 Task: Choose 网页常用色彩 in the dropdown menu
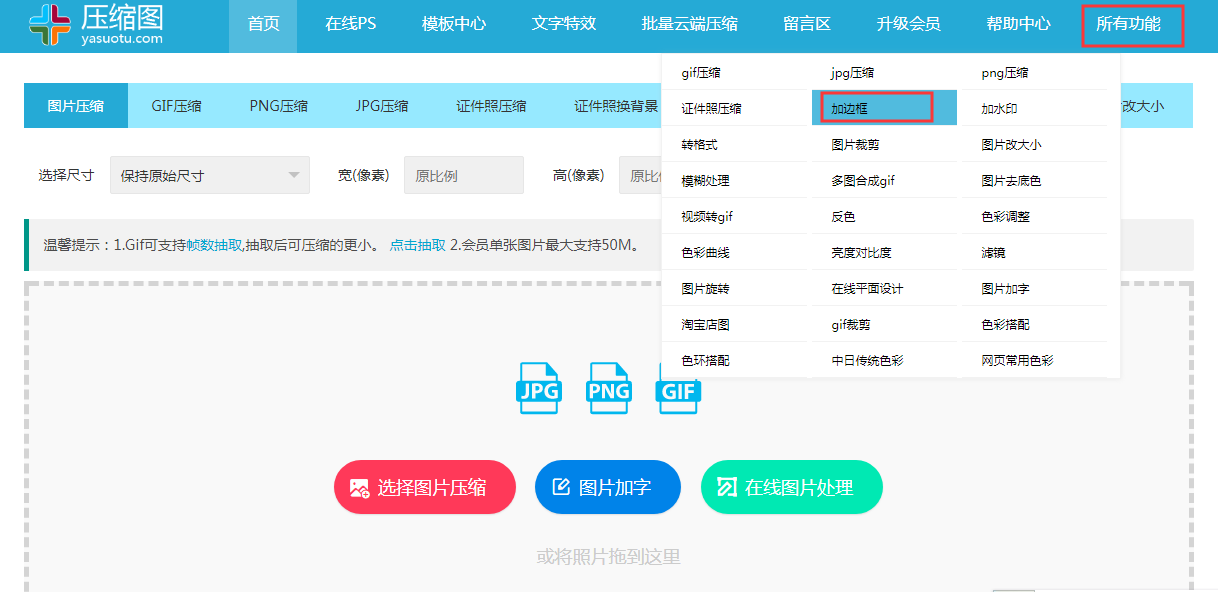1018,361
